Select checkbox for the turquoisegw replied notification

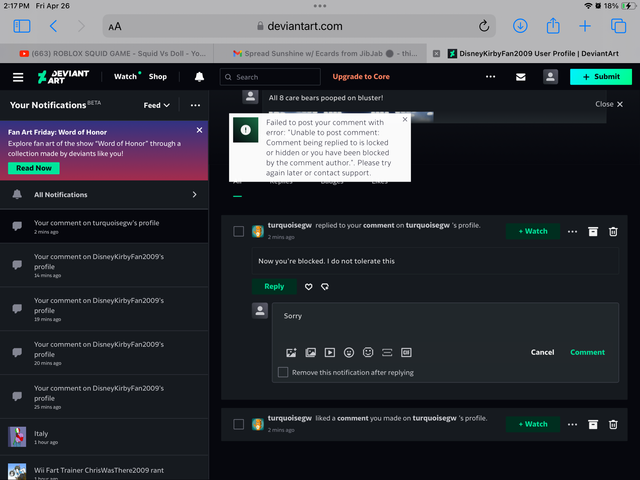click(238, 231)
